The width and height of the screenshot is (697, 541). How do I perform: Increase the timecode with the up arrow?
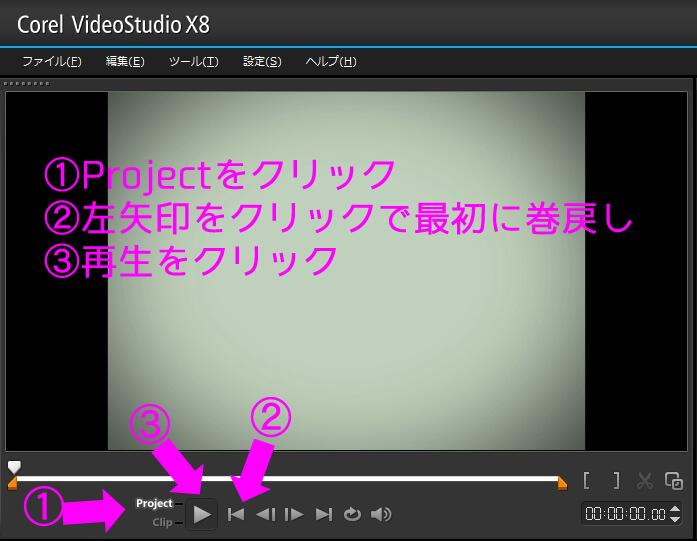[675, 509]
